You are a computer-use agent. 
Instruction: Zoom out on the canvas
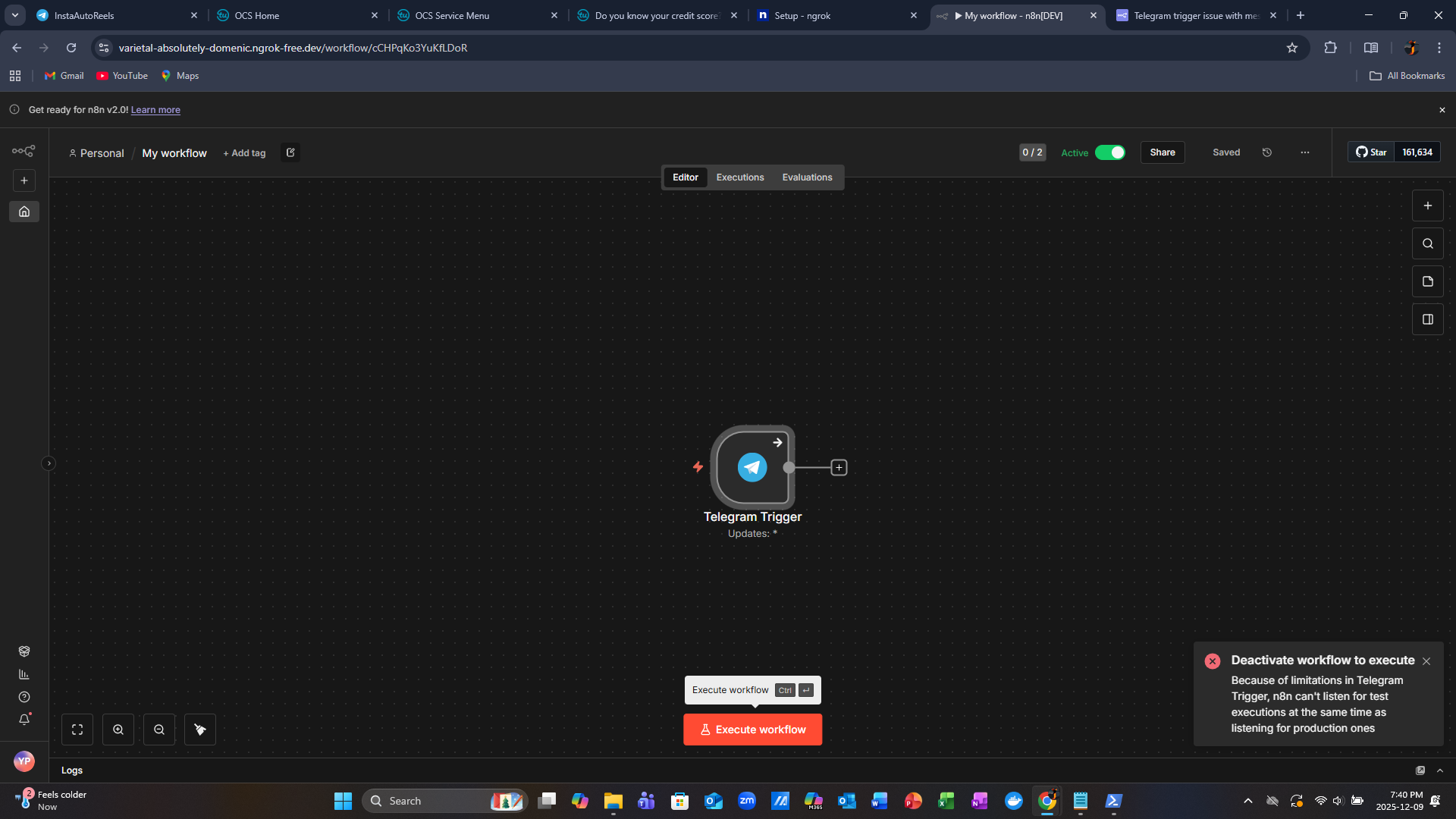pos(159,729)
